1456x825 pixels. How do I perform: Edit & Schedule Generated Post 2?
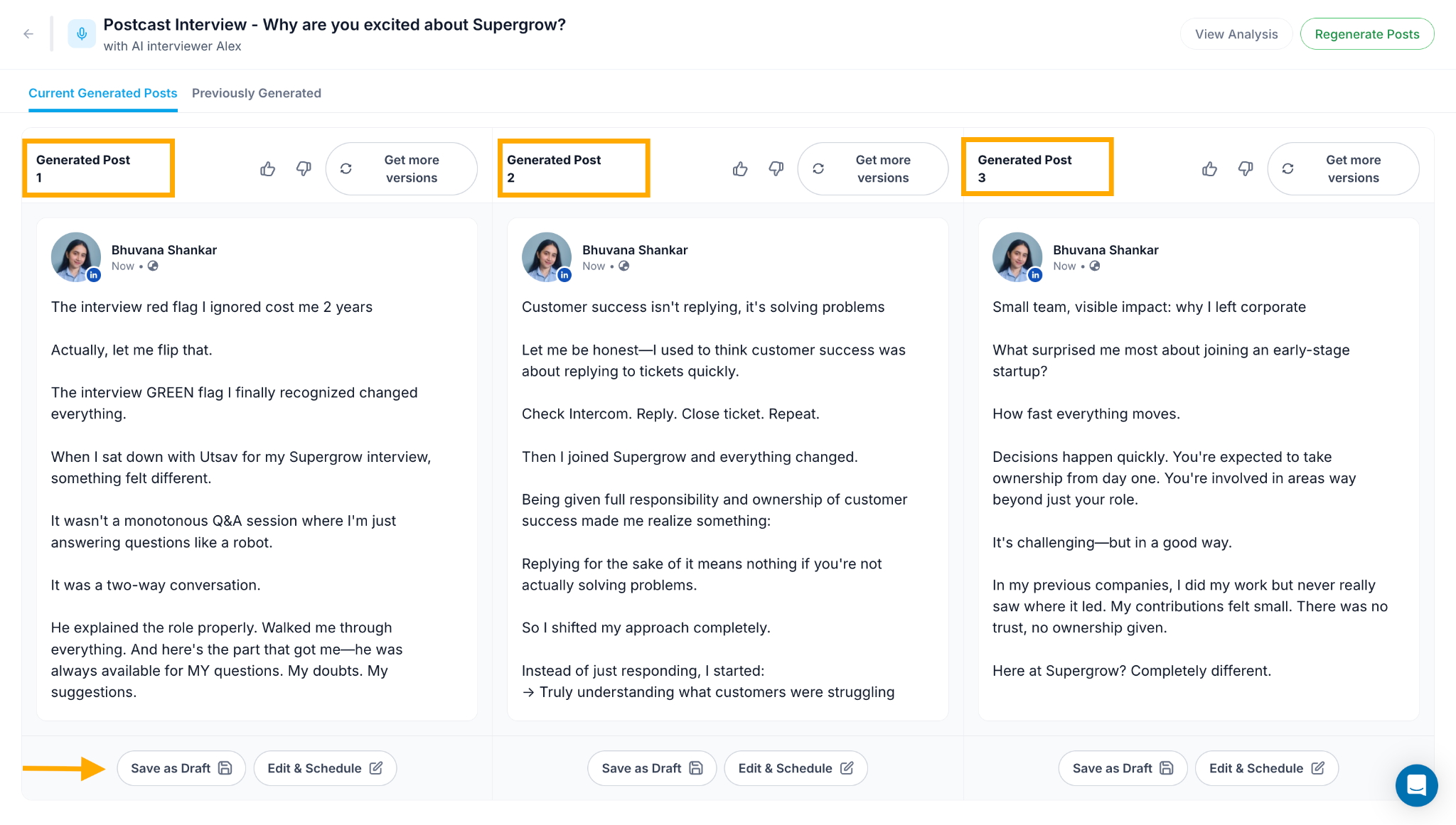pos(796,768)
